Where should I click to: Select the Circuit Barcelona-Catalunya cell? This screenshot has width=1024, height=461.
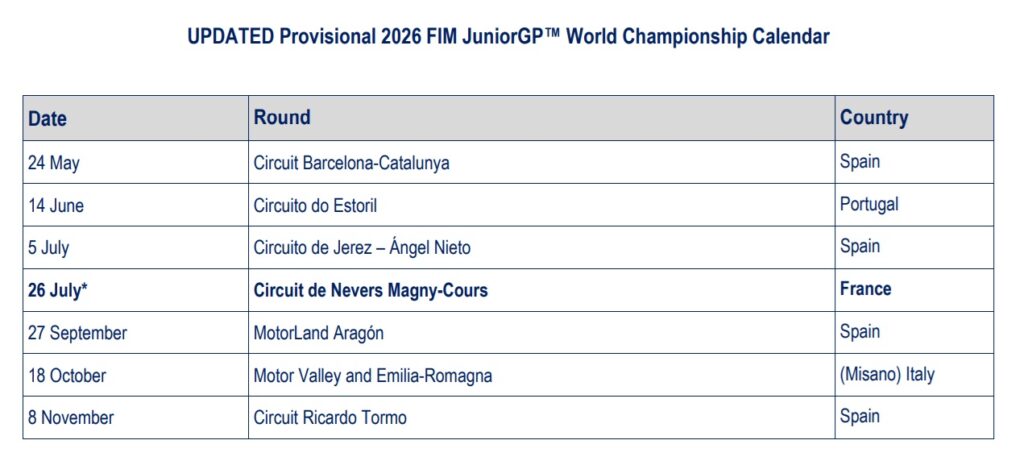pos(351,162)
